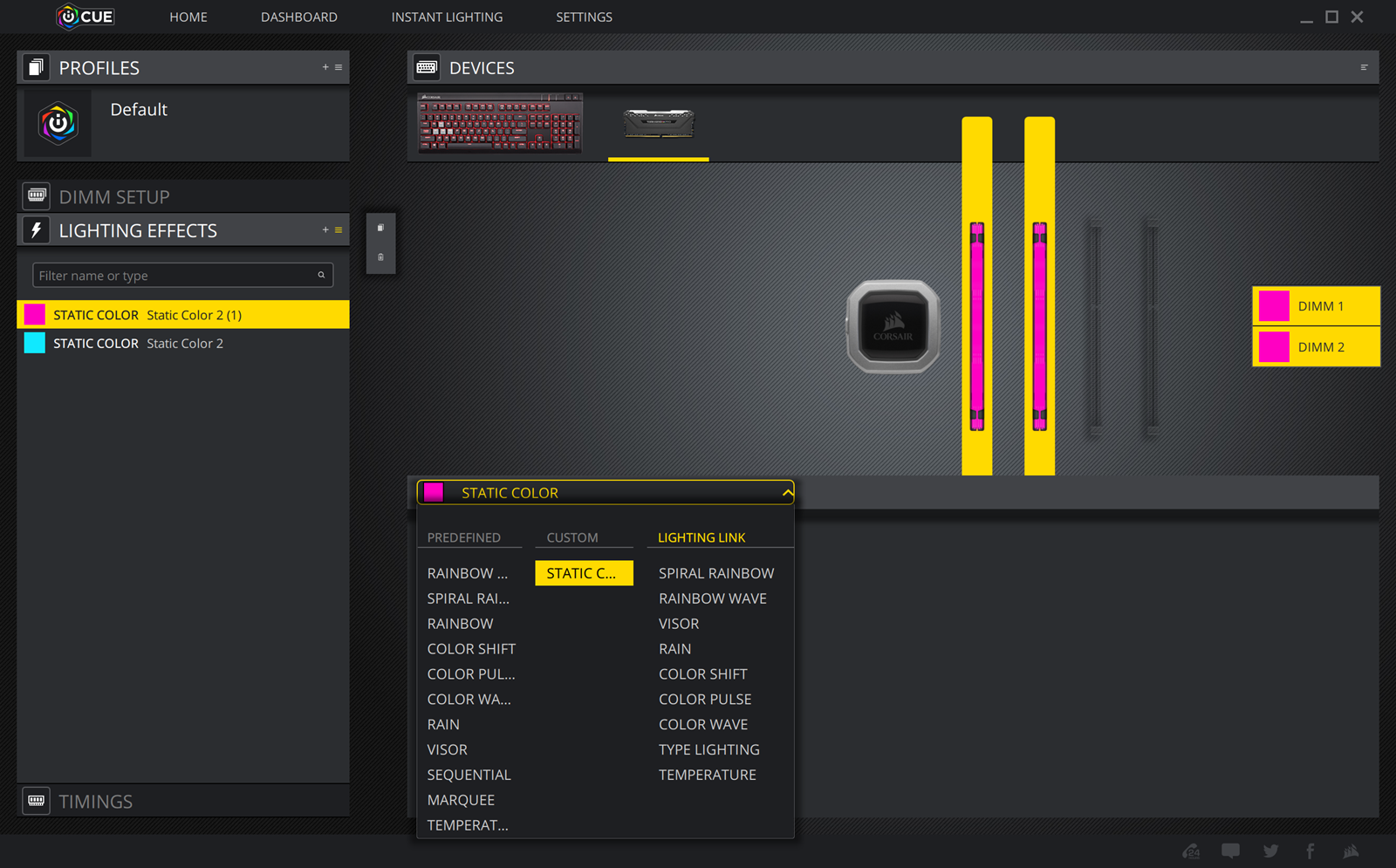
Task: Click the iCUE logo icon
Action: coord(85,17)
